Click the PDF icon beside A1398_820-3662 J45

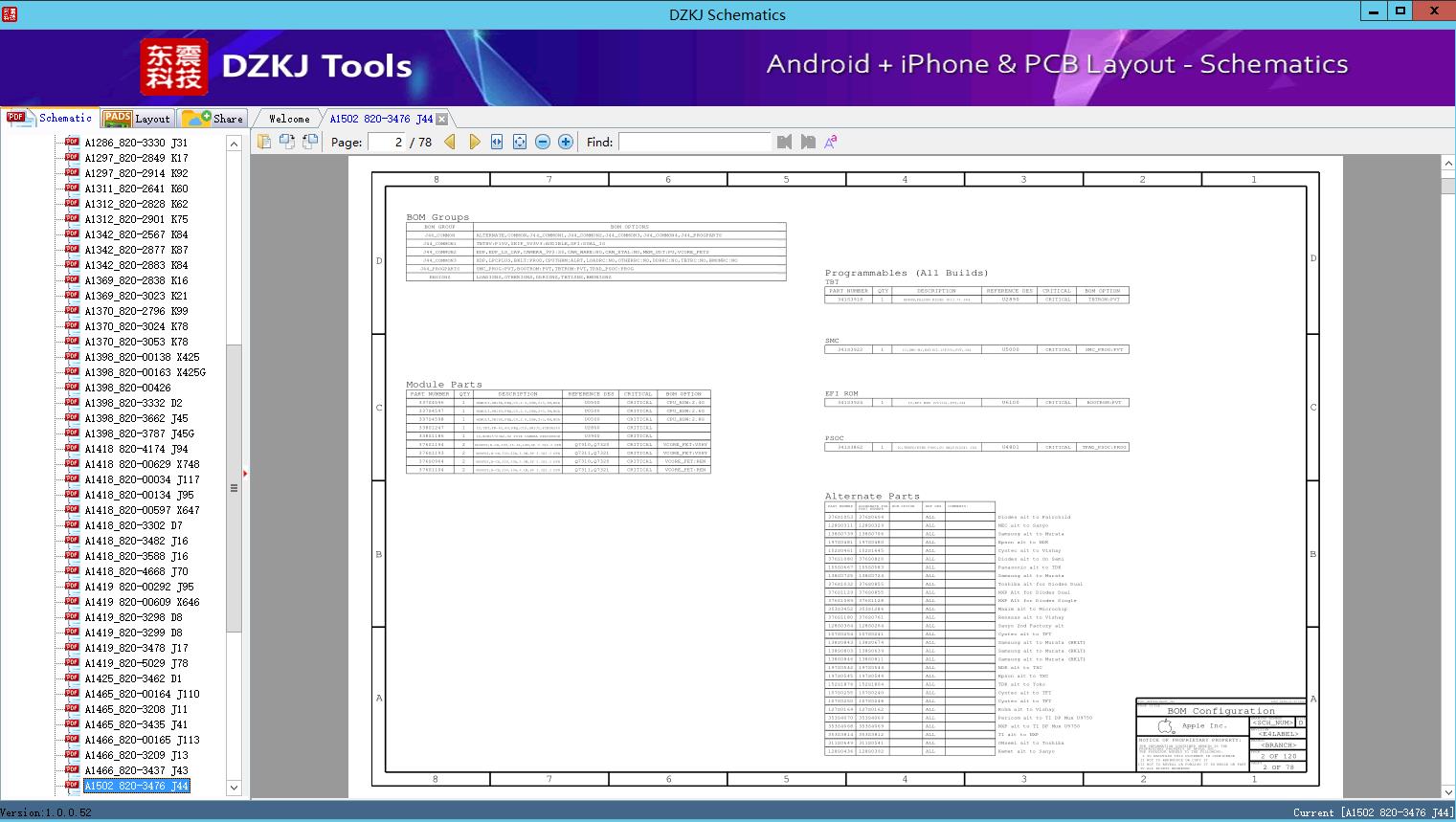point(72,418)
